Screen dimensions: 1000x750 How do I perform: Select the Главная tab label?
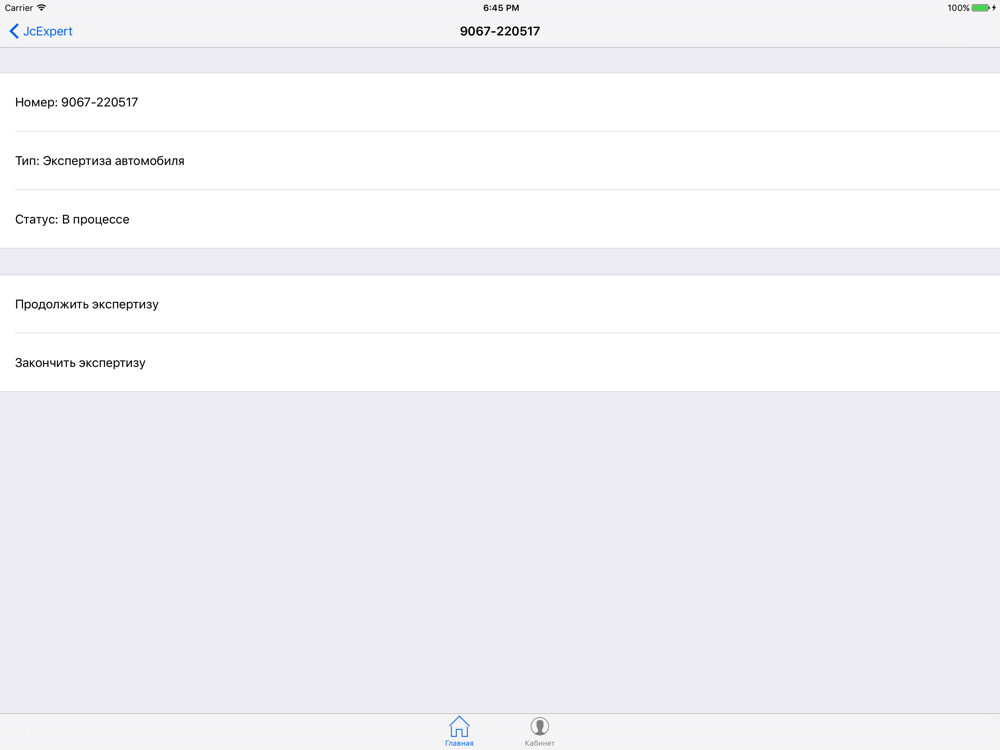pos(459,743)
